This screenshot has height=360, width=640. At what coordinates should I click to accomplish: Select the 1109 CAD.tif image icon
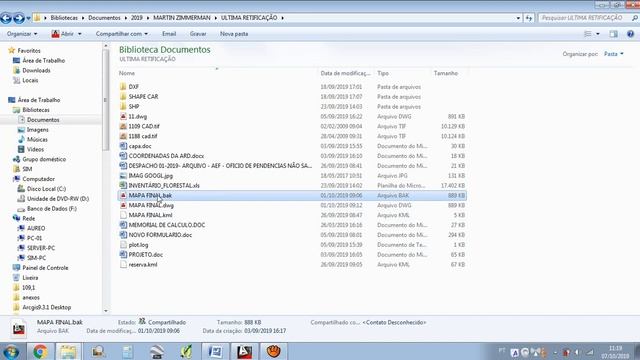click(x=123, y=126)
